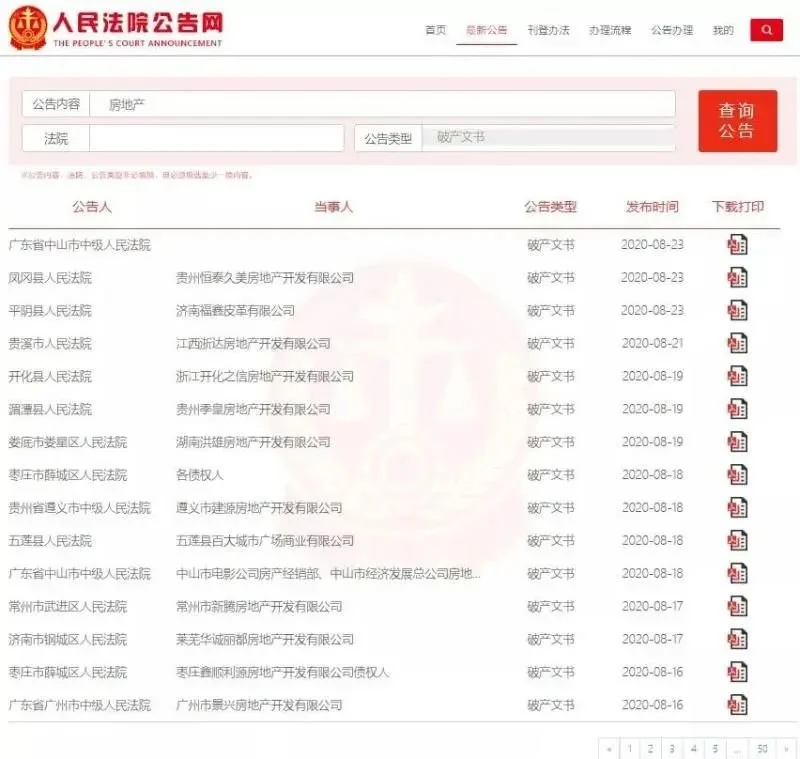Open 贵州季皇房地产开发有限公司 announcement
The image size is (800, 759).
253,409
